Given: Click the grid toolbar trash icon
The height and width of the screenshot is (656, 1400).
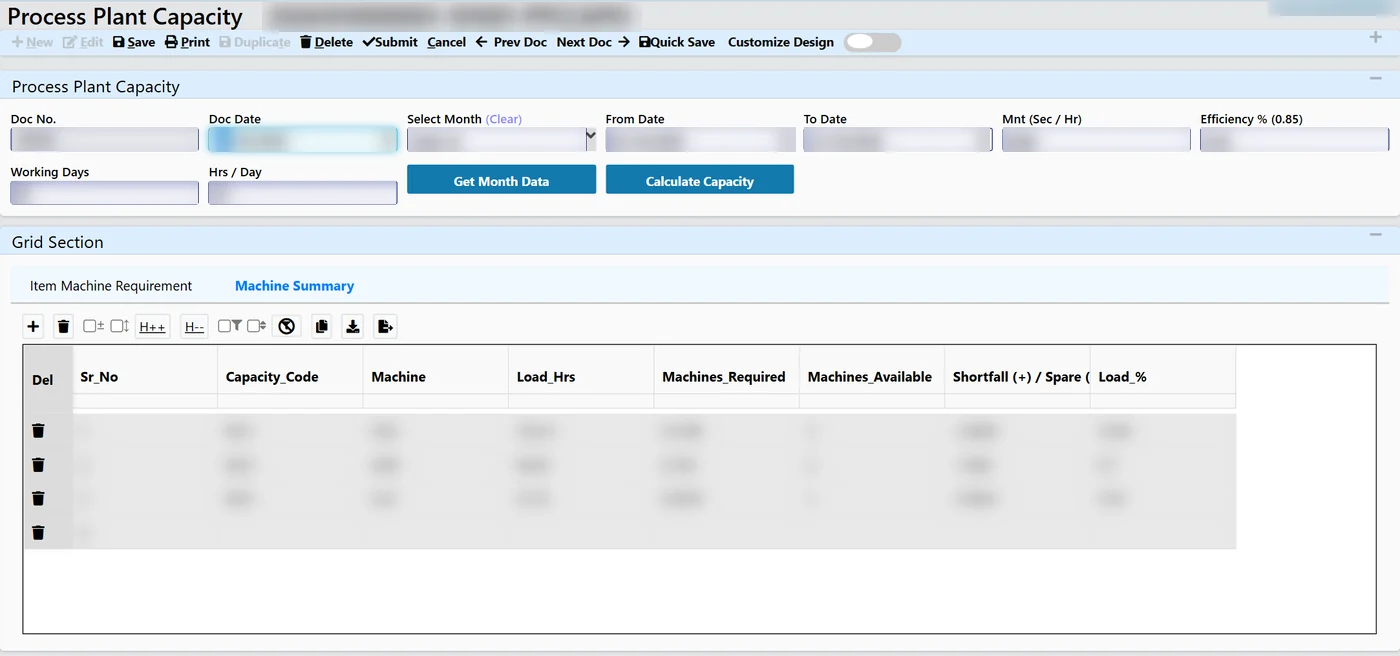Looking at the screenshot, I should (x=63, y=326).
